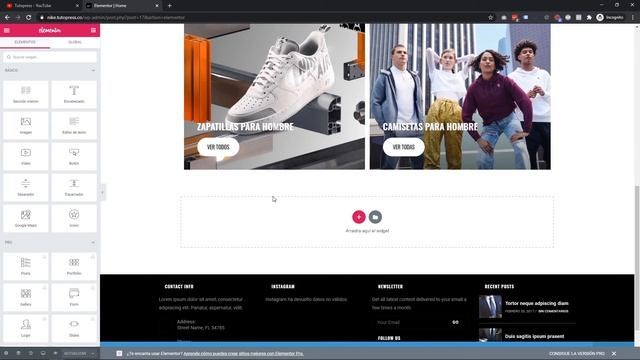Reload the current page
Screen dimensions: 640x360
29,18
